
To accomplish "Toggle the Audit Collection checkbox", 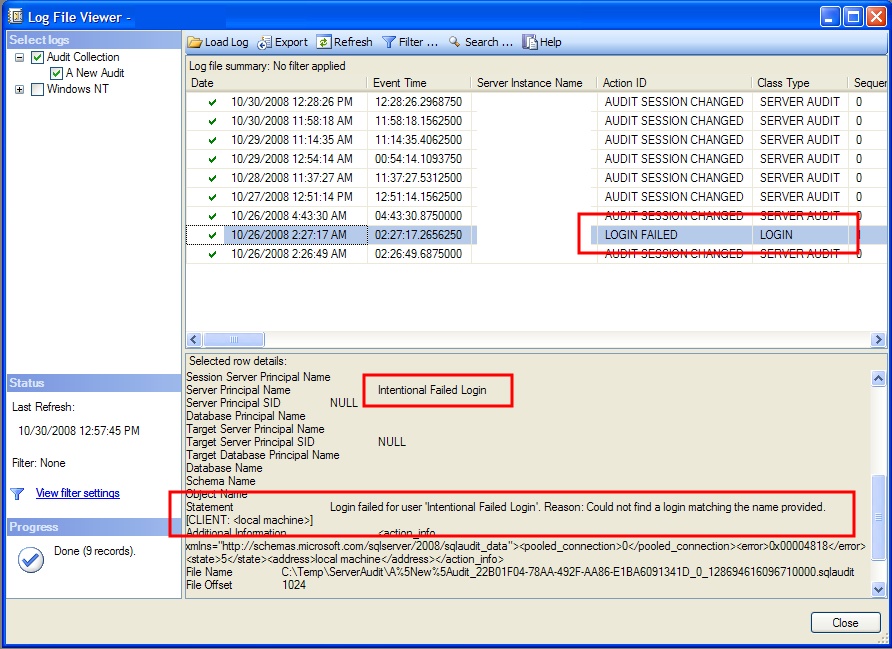I will click(x=38, y=57).
